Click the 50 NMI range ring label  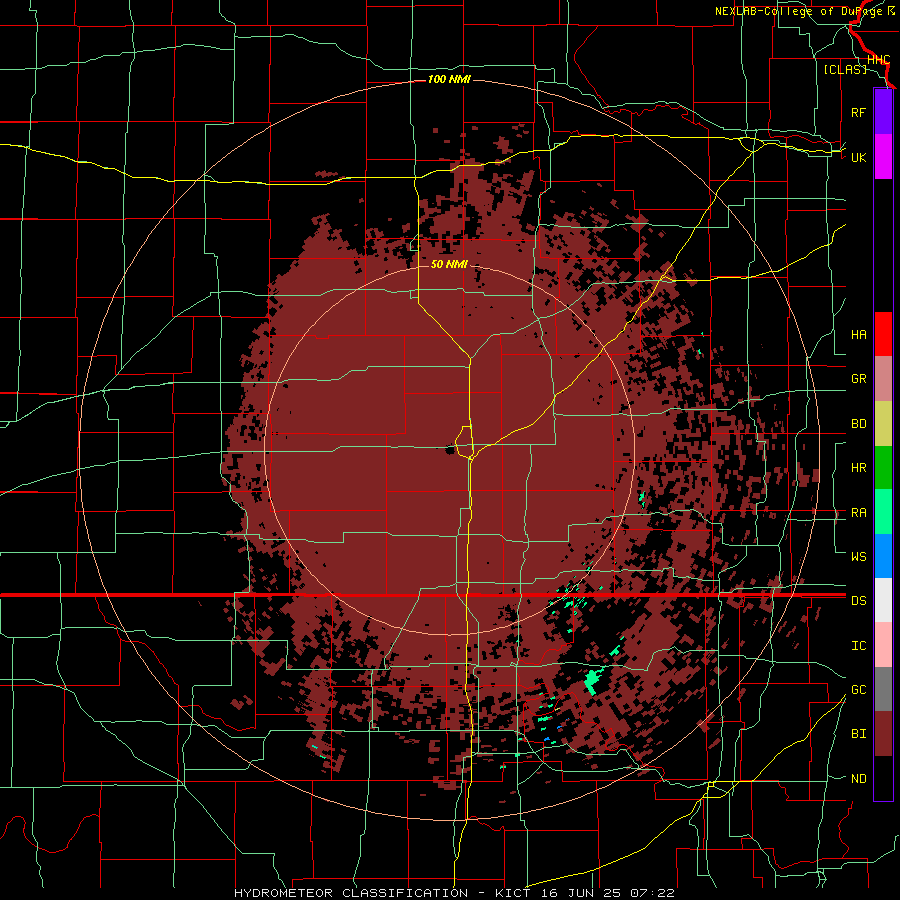point(449,264)
